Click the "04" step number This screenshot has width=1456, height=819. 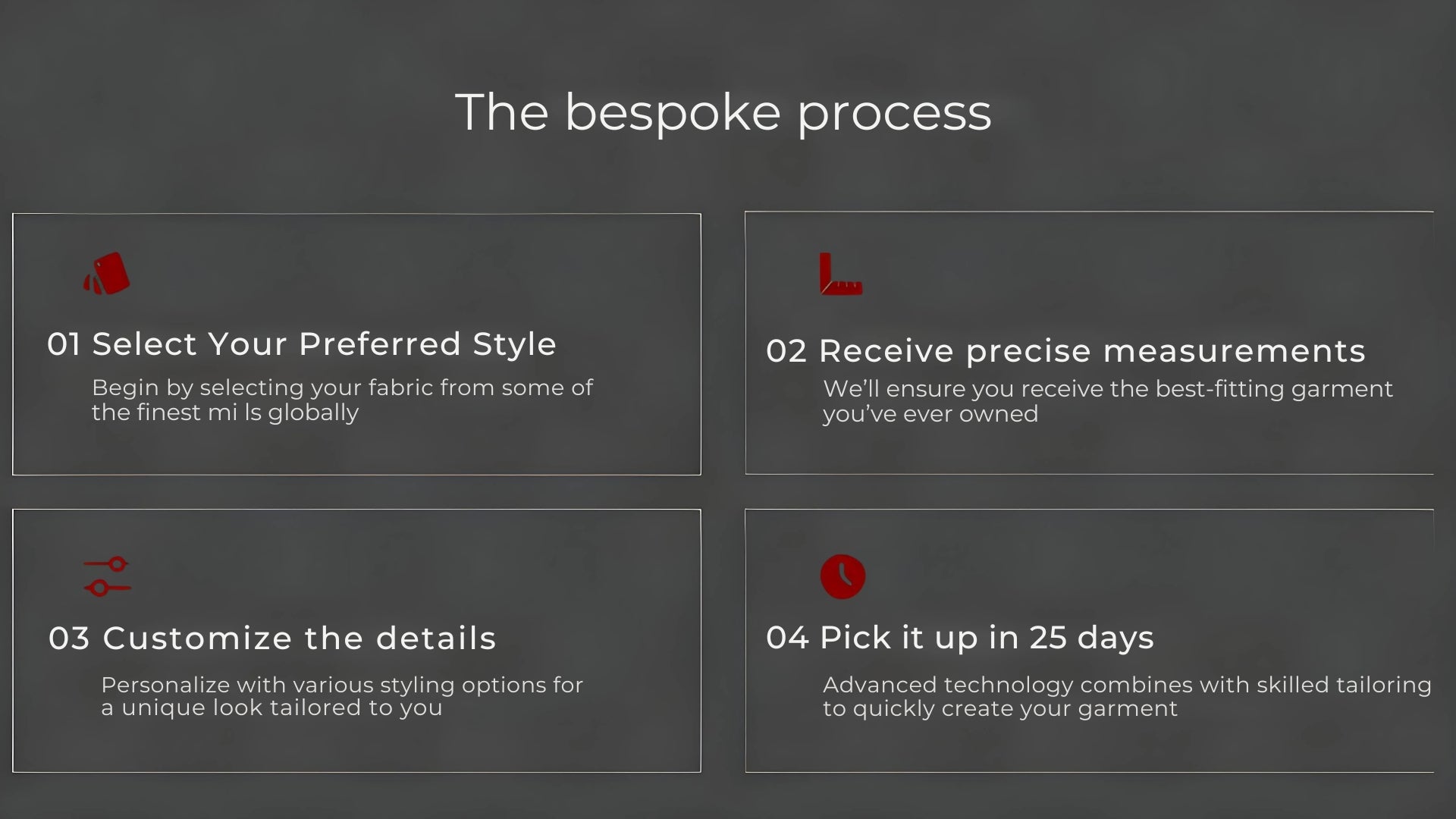click(787, 639)
